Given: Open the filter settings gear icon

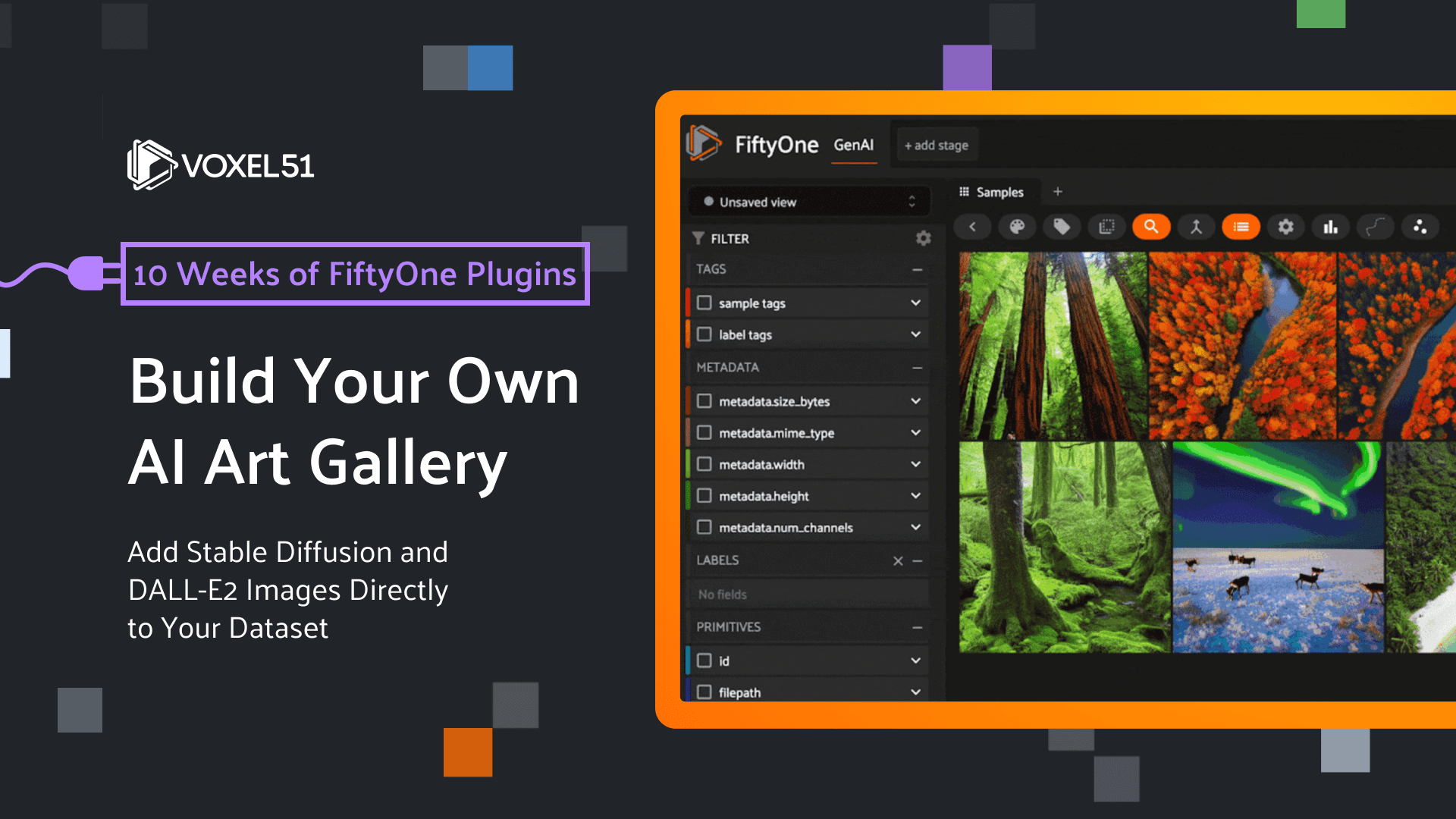Looking at the screenshot, I should (923, 238).
